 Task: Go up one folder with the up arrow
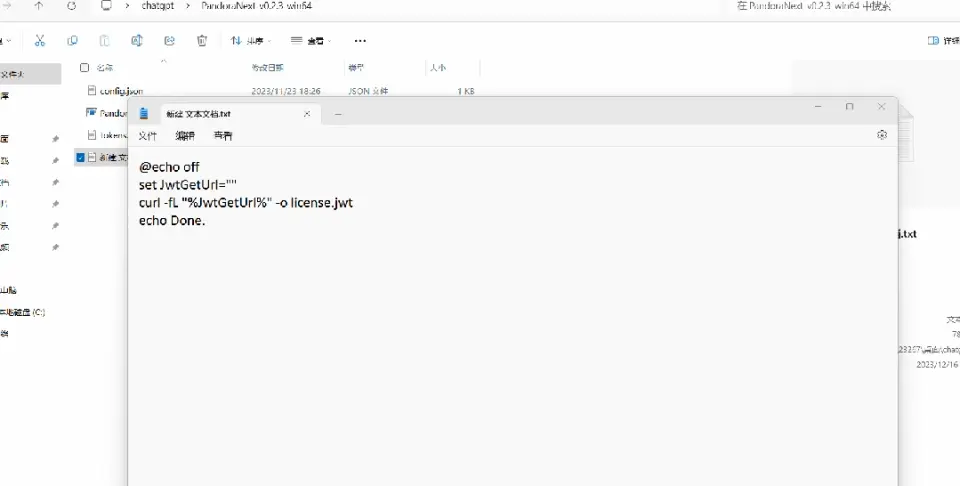coord(39,6)
